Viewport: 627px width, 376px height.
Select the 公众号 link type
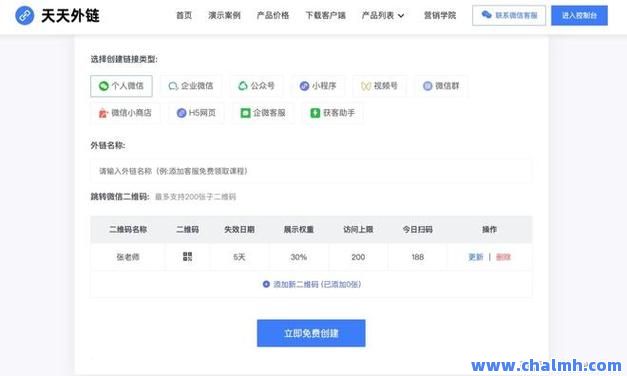pos(256,86)
